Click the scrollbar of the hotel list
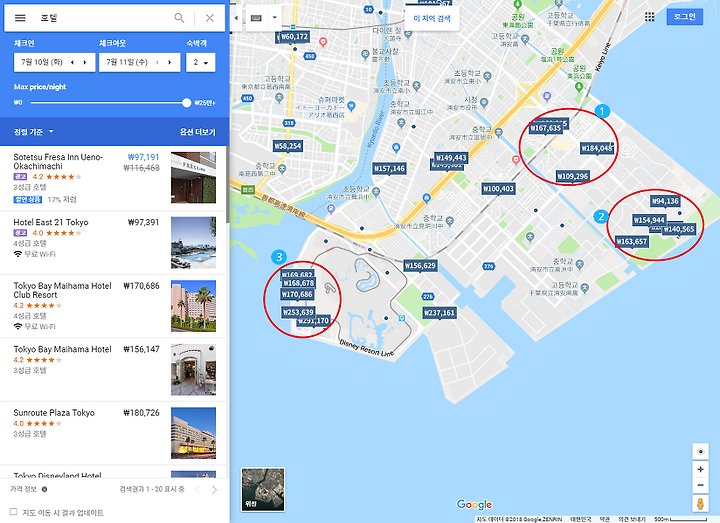The width and height of the screenshot is (720, 523). click(x=227, y=184)
